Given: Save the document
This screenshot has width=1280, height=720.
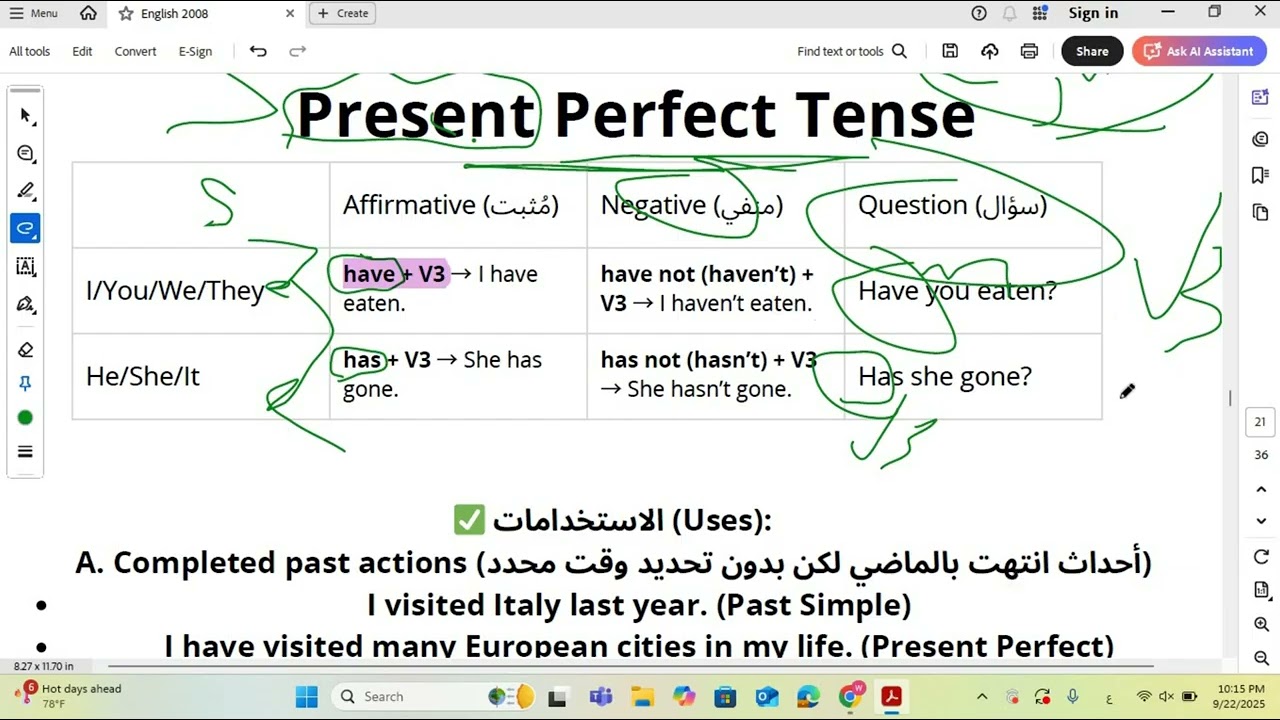Looking at the screenshot, I should pyautogui.click(x=950, y=51).
